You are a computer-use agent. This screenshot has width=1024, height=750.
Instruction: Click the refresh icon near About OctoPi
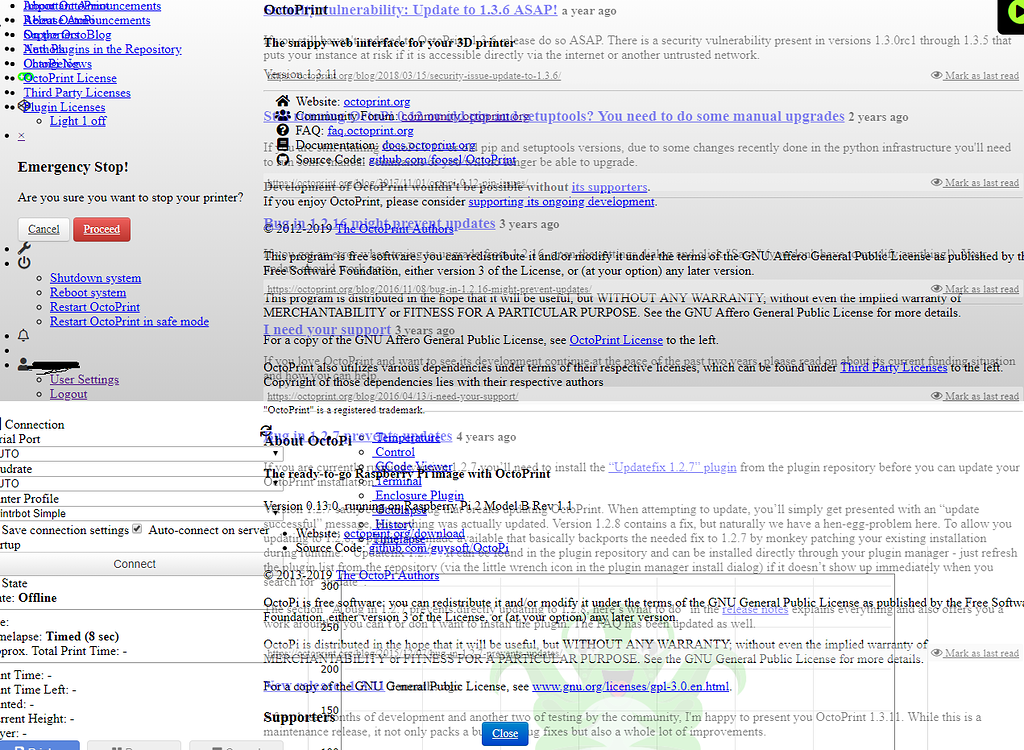(264, 431)
